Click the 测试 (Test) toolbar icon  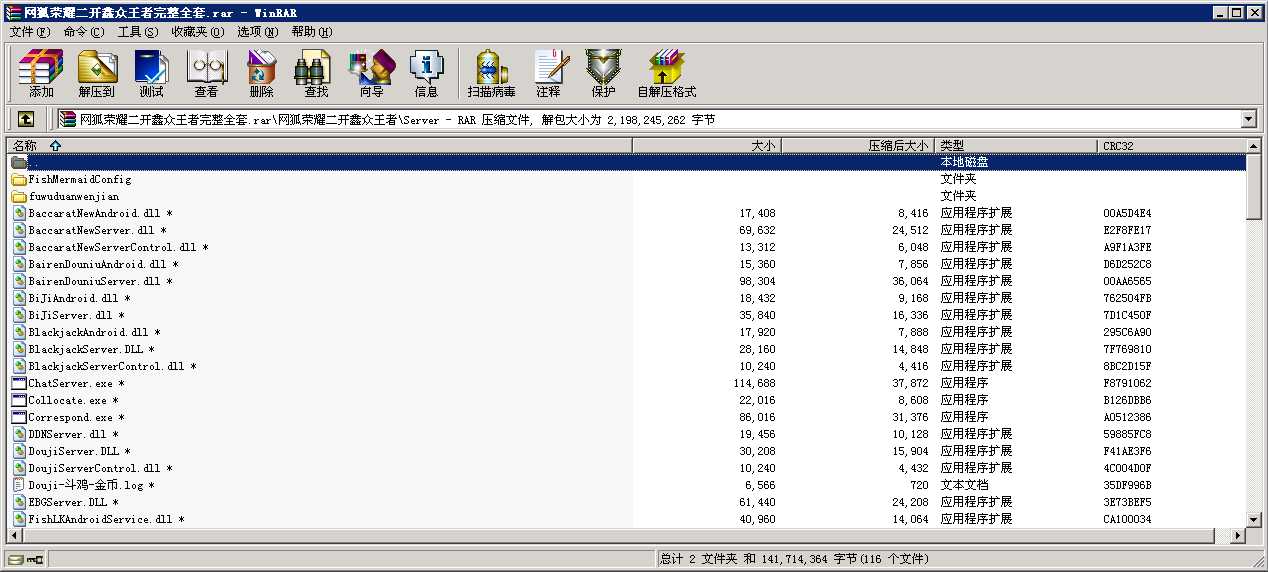pos(151,74)
